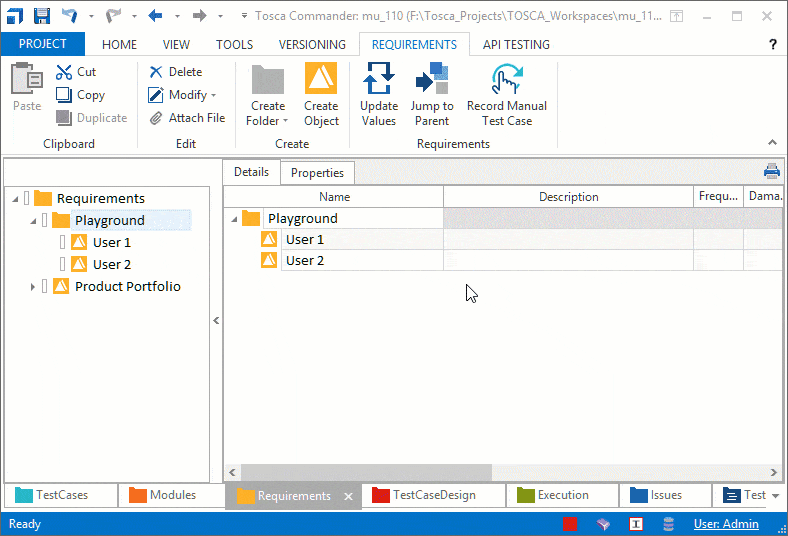The height and width of the screenshot is (536, 788).
Task: Click the scrollbar right arrow
Action: [x=773, y=472]
